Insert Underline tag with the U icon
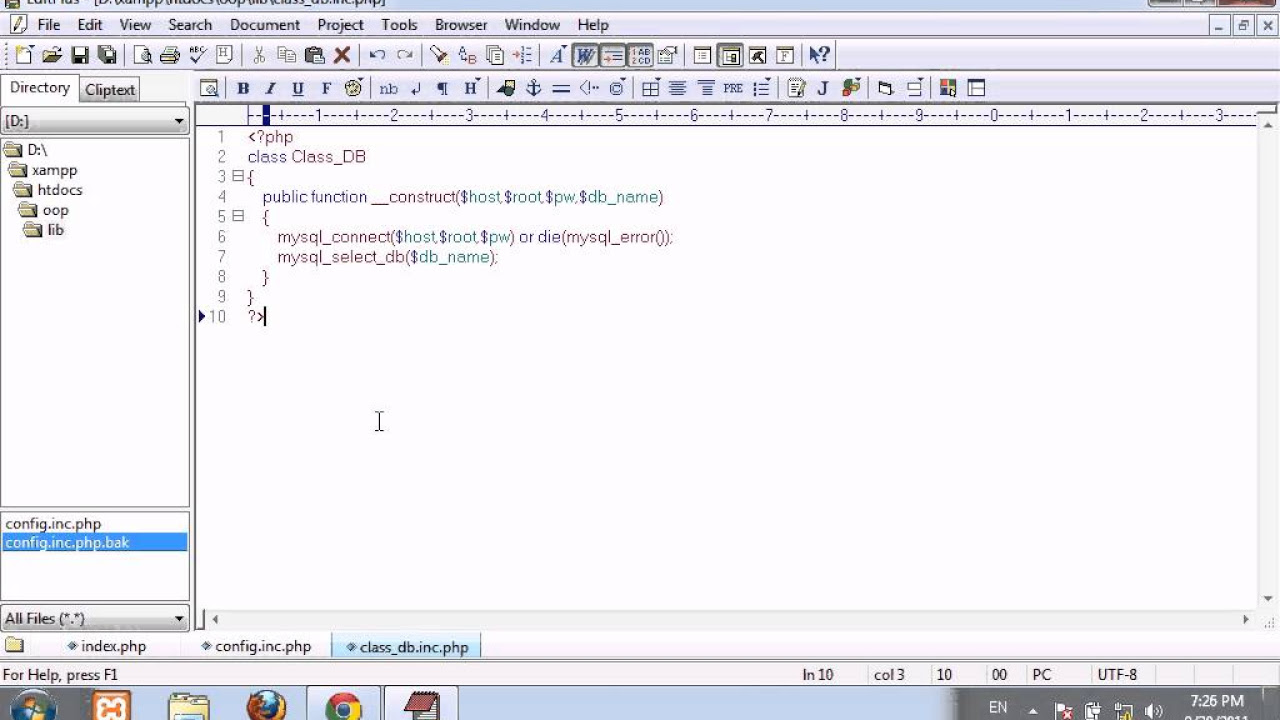Screen dimensions: 1280x720 [297, 88]
